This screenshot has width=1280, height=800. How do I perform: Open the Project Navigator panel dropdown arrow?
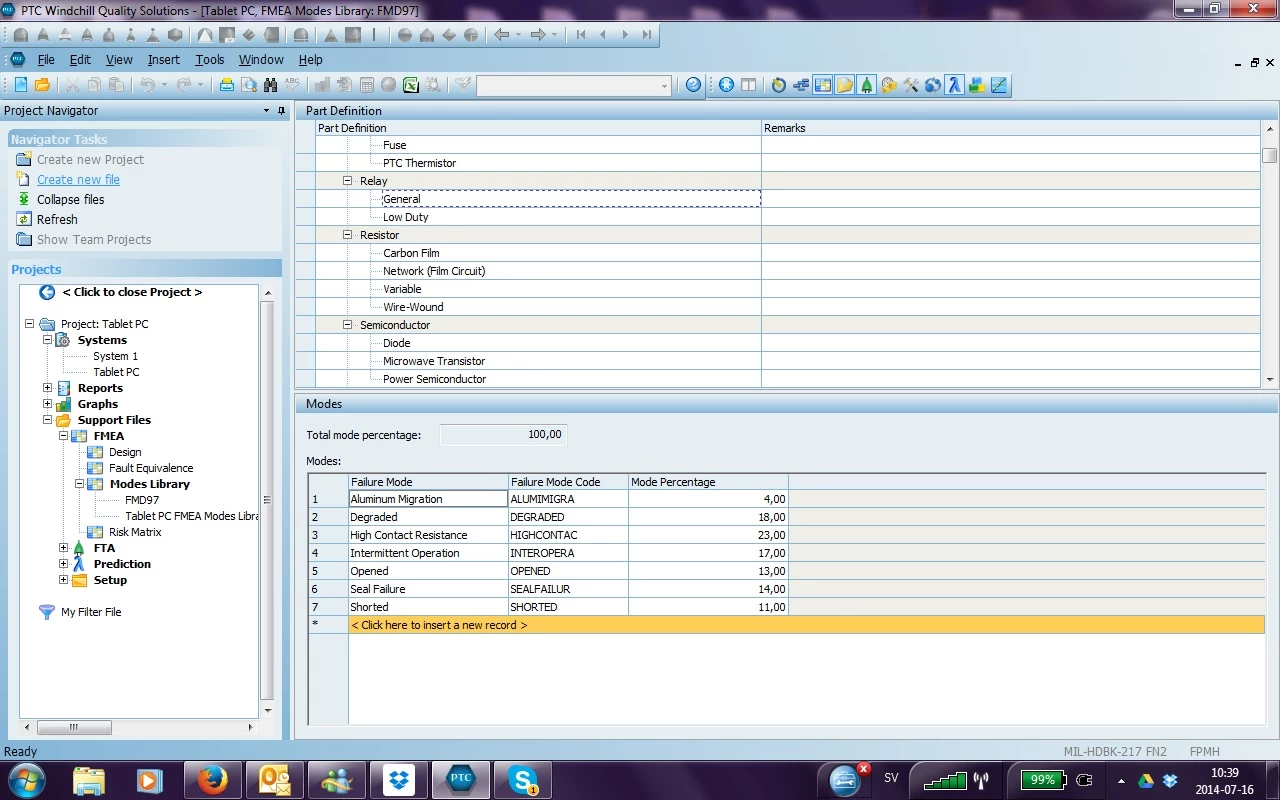(266, 111)
